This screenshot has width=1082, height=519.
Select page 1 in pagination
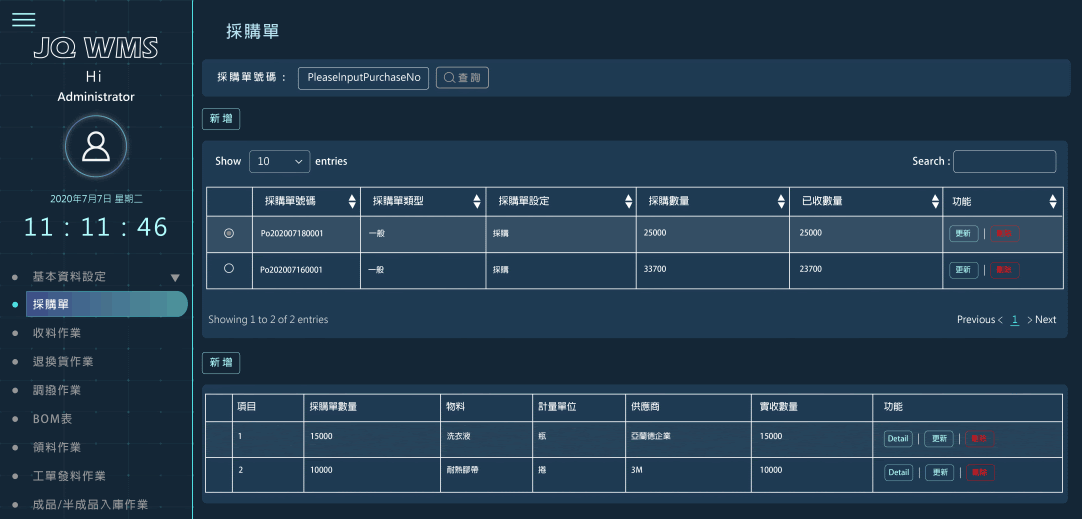(1015, 320)
